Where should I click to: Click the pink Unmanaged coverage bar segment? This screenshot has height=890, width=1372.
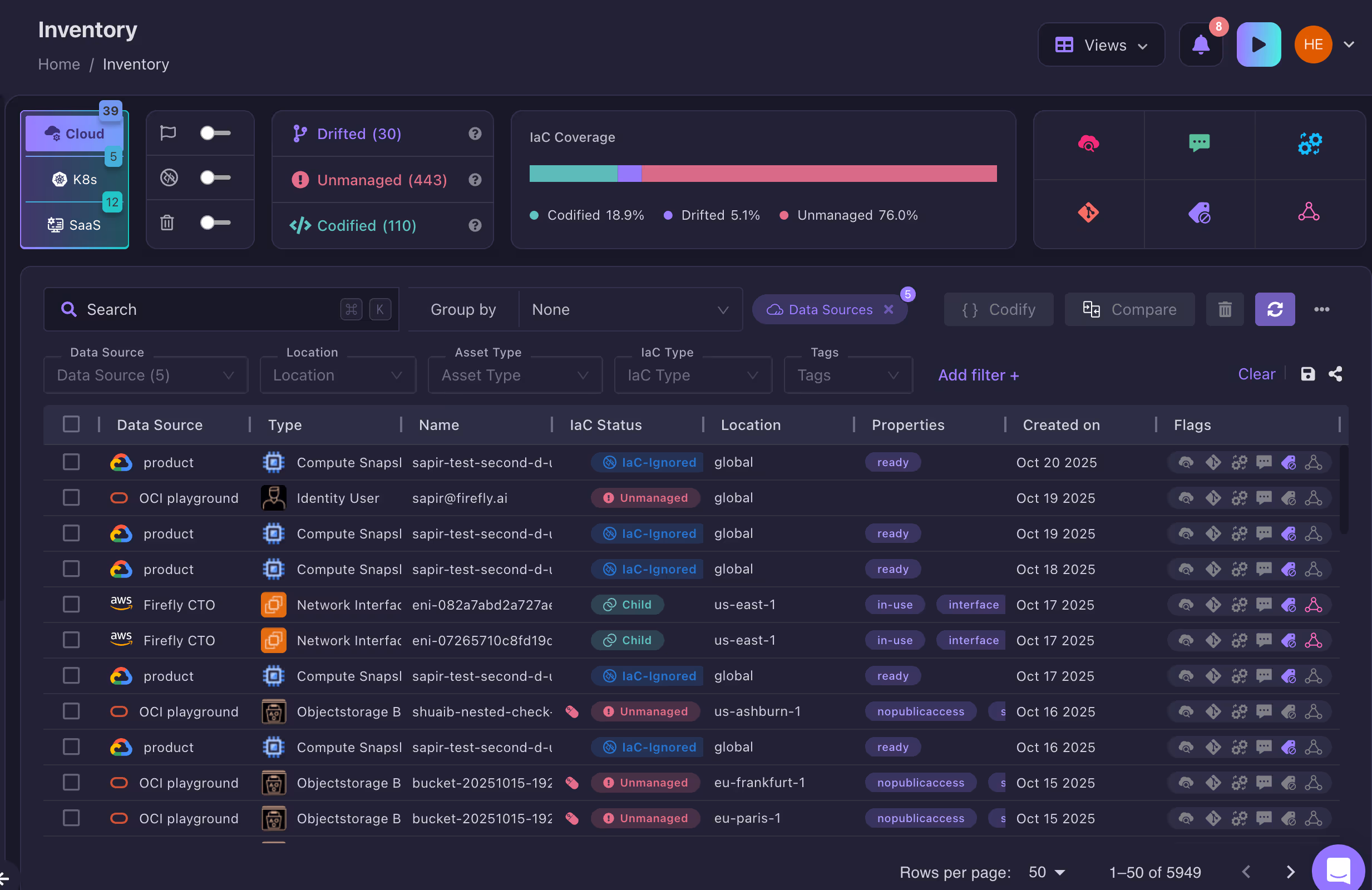coord(818,174)
